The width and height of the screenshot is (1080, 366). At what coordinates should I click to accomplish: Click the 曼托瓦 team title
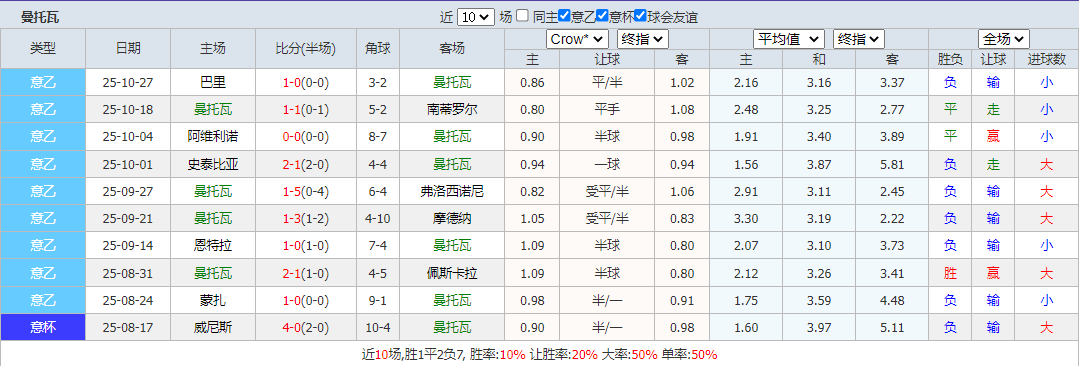pos(40,18)
